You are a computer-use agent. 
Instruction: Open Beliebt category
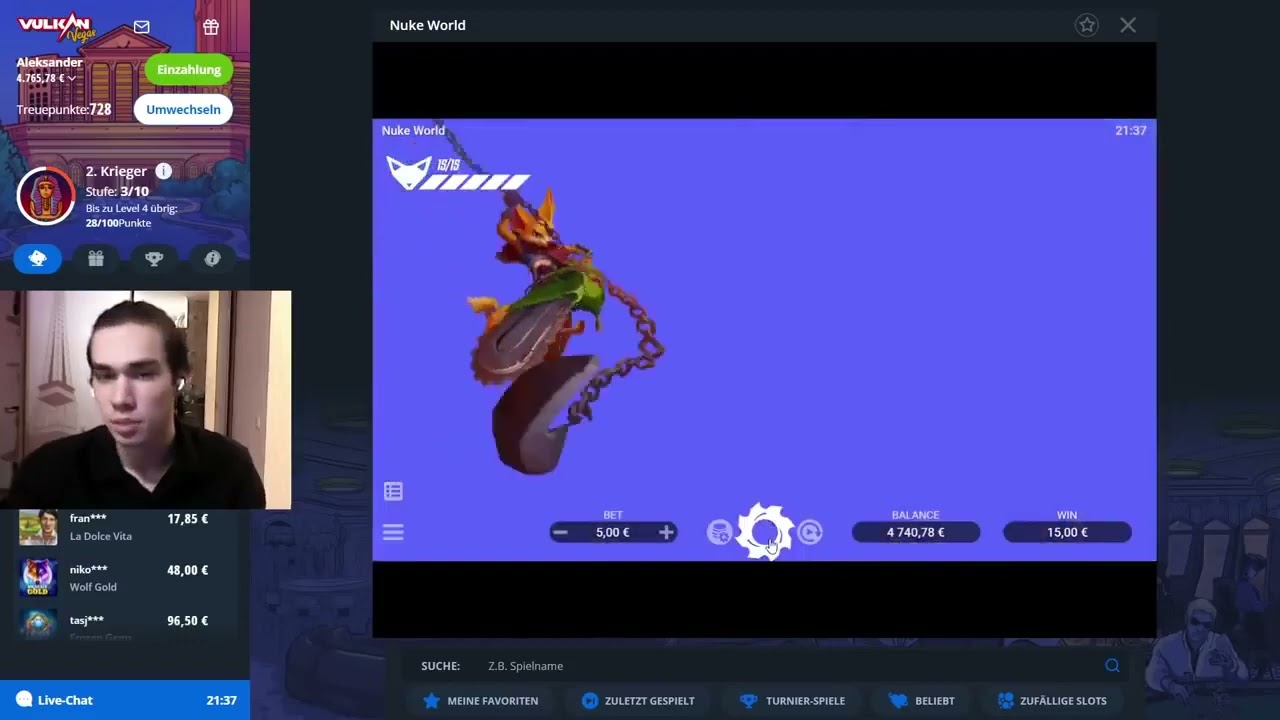coord(922,701)
